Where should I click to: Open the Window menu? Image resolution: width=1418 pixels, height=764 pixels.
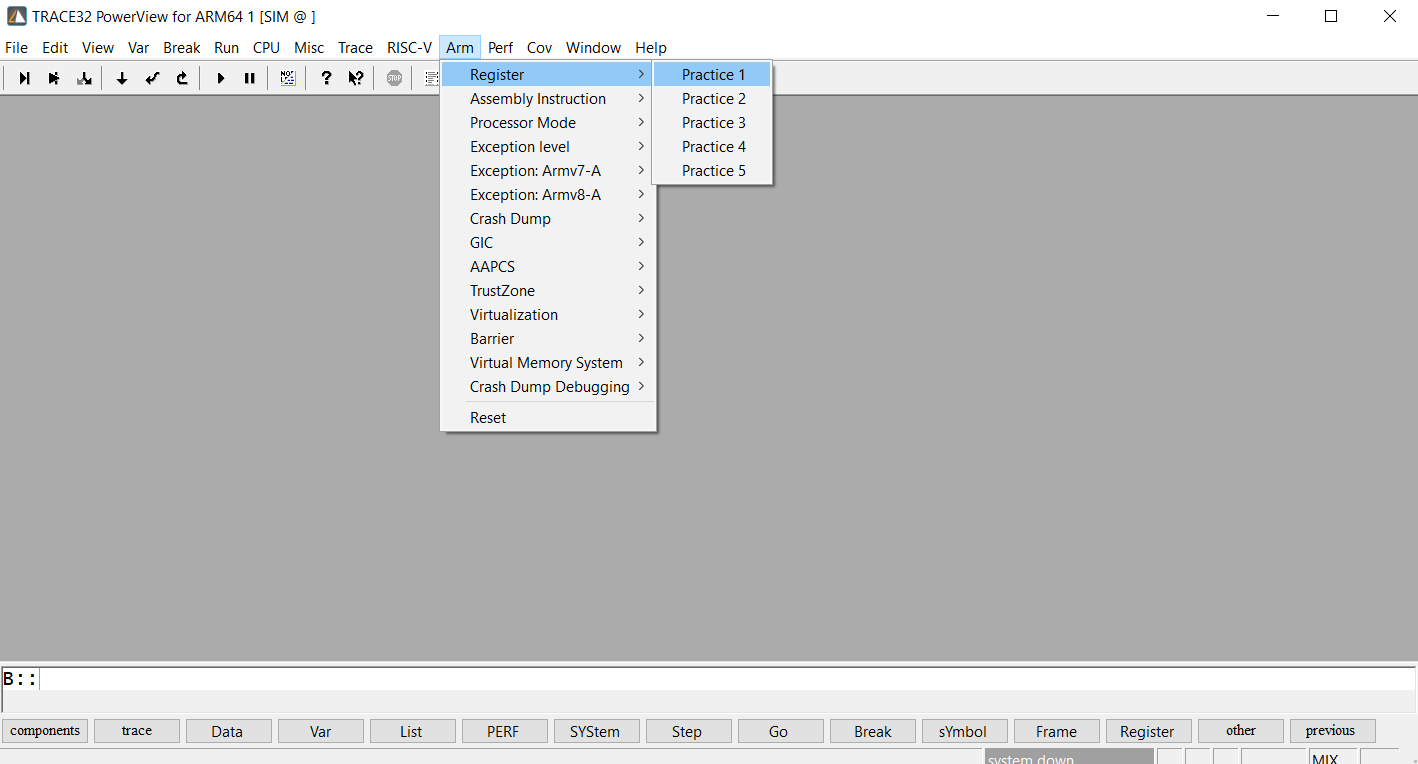tap(593, 48)
